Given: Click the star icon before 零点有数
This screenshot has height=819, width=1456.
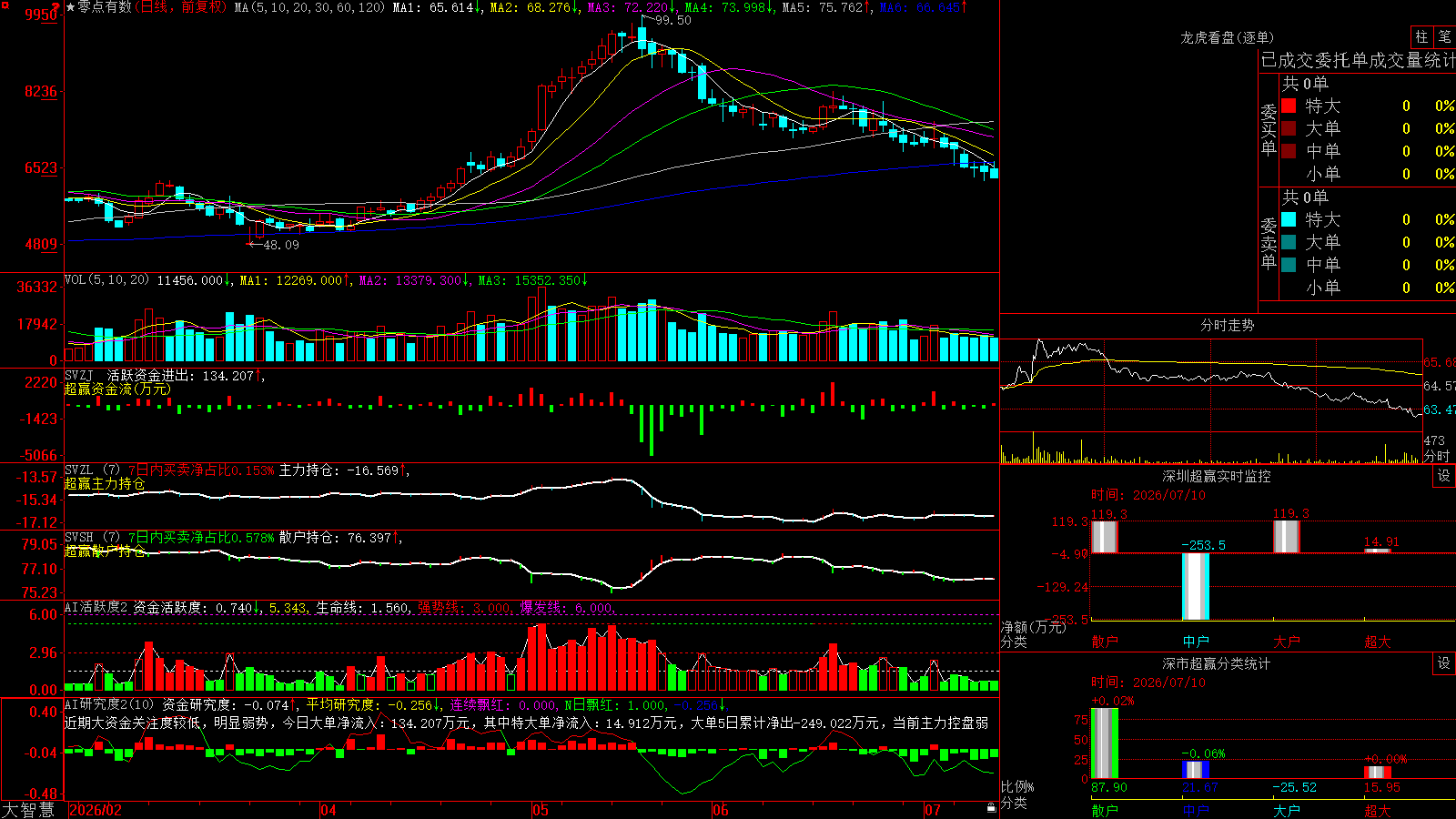Looking at the screenshot, I should tap(71, 7).
